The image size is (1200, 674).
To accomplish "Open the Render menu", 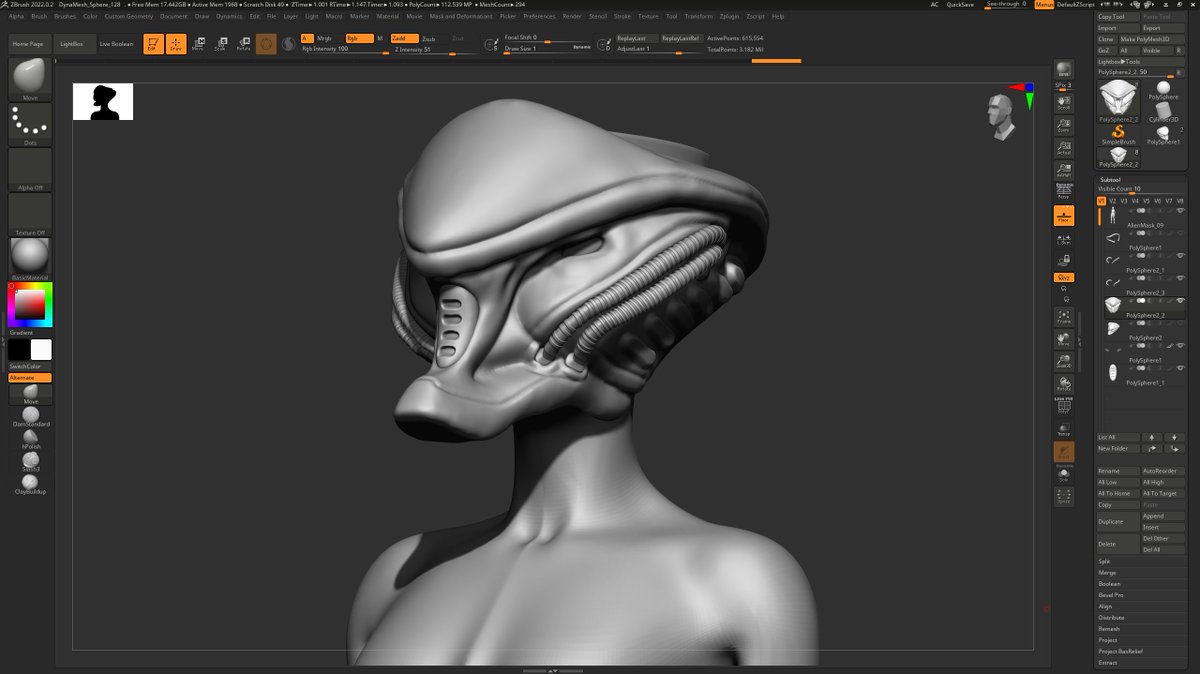I will (x=572, y=16).
